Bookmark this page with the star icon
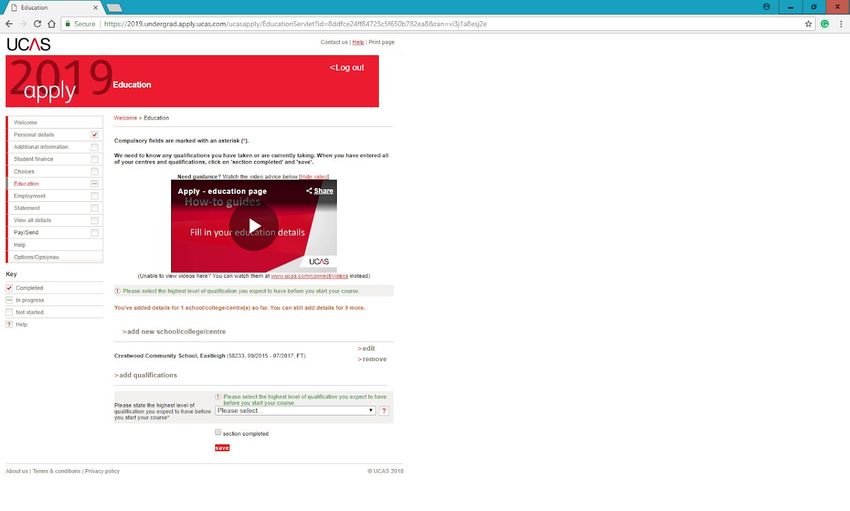This screenshot has width=850, height=511. [808, 24]
